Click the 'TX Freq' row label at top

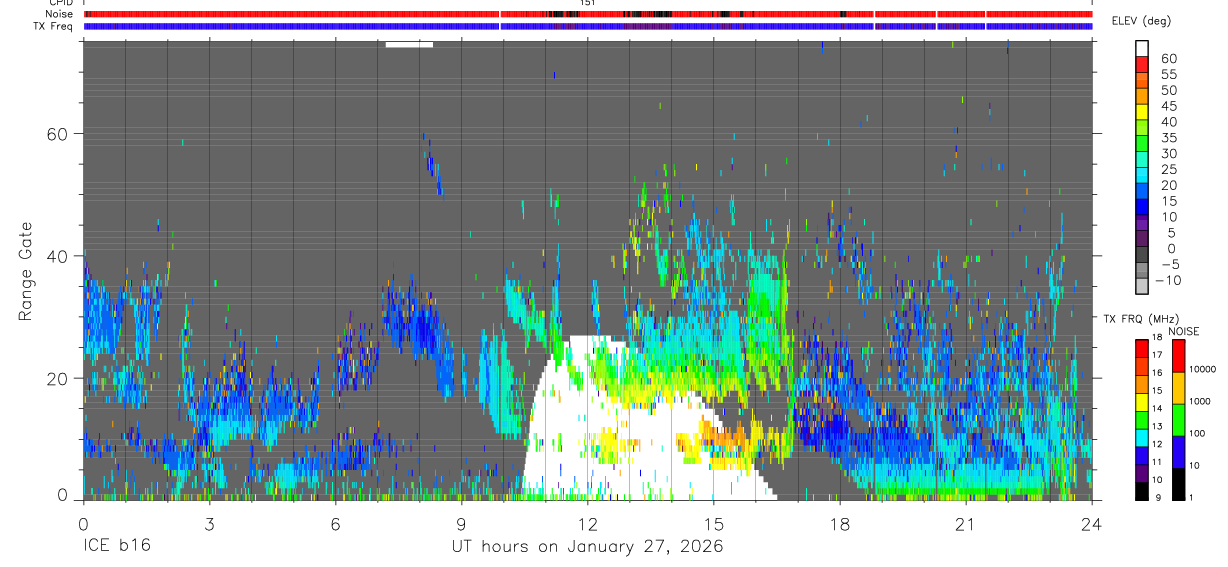point(55,26)
